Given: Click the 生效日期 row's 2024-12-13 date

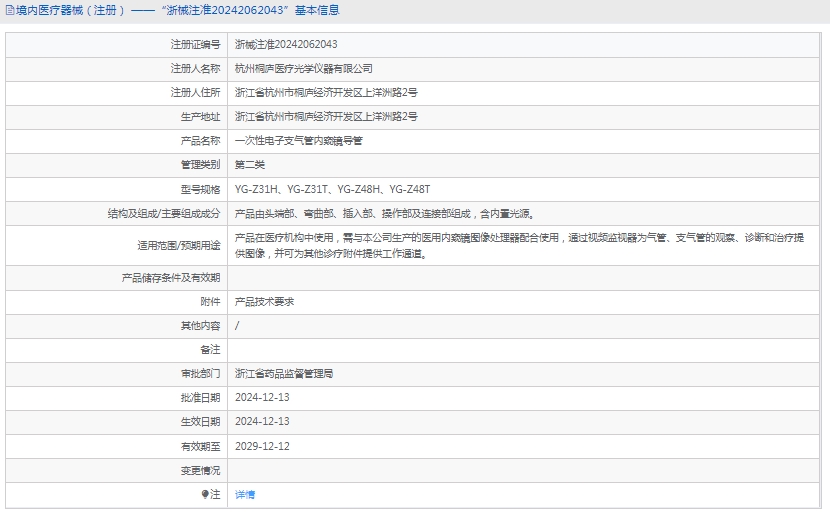Looking at the screenshot, I should point(262,421).
